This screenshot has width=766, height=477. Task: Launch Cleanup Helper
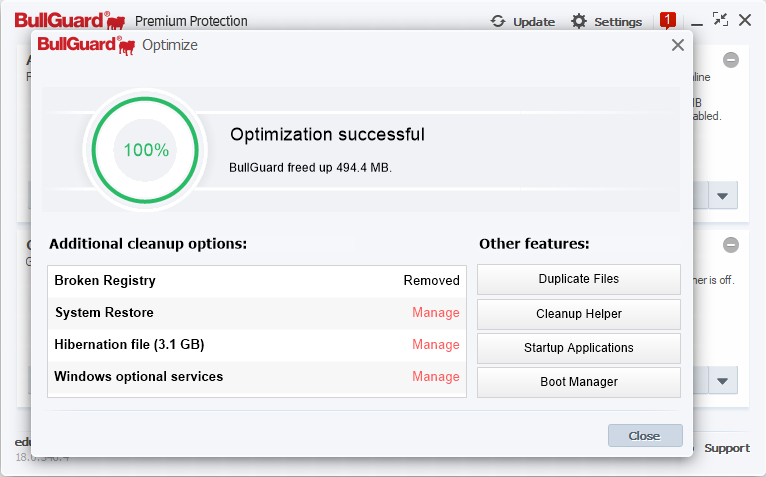(x=578, y=314)
